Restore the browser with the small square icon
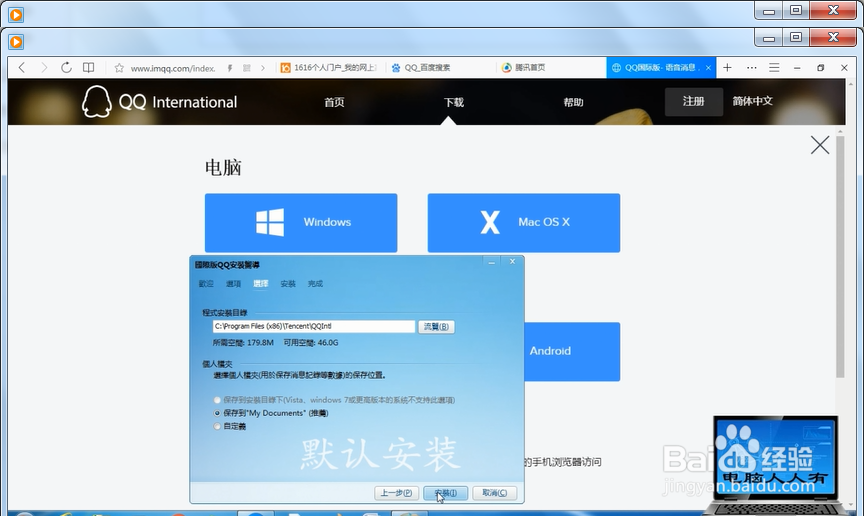The width and height of the screenshot is (864, 516). (x=820, y=68)
